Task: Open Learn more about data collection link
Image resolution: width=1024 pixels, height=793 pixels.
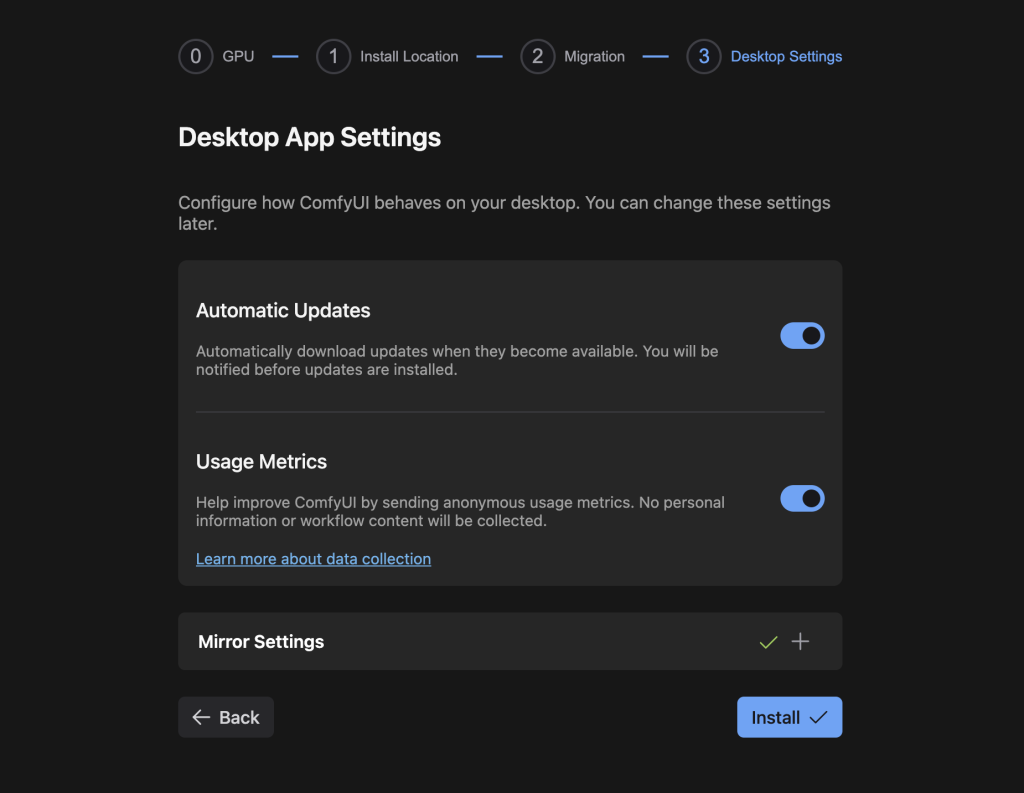Action: pos(313,559)
